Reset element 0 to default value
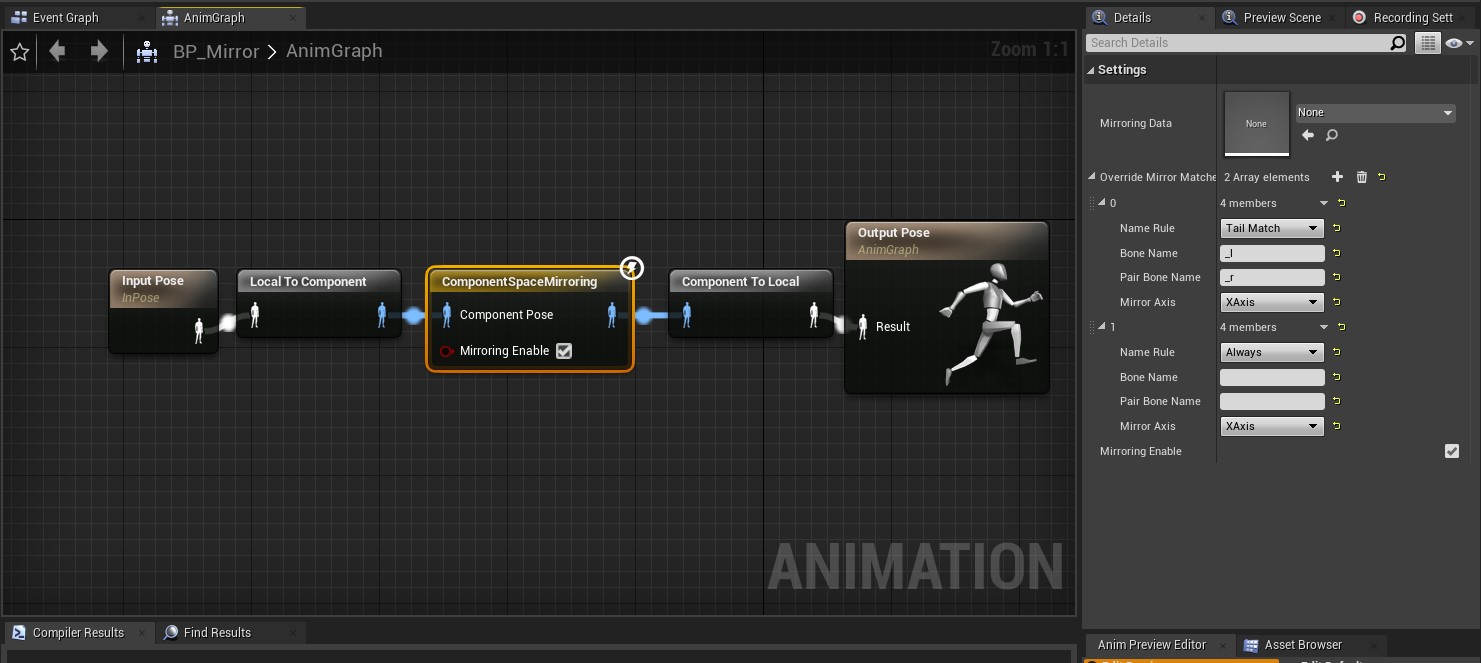This screenshot has height=663, width=1481. [x=1341, y=203]
